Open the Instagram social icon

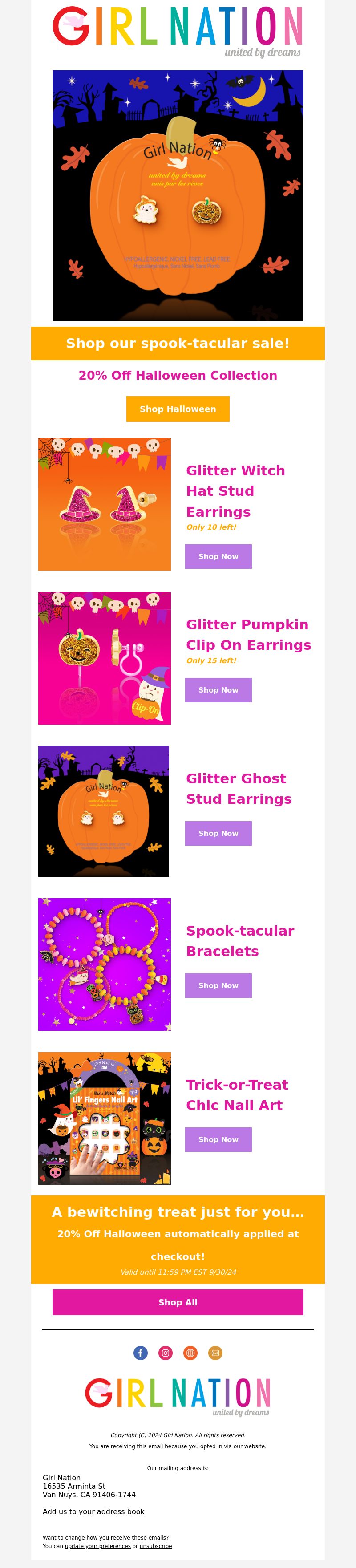tap(166, 1353)
